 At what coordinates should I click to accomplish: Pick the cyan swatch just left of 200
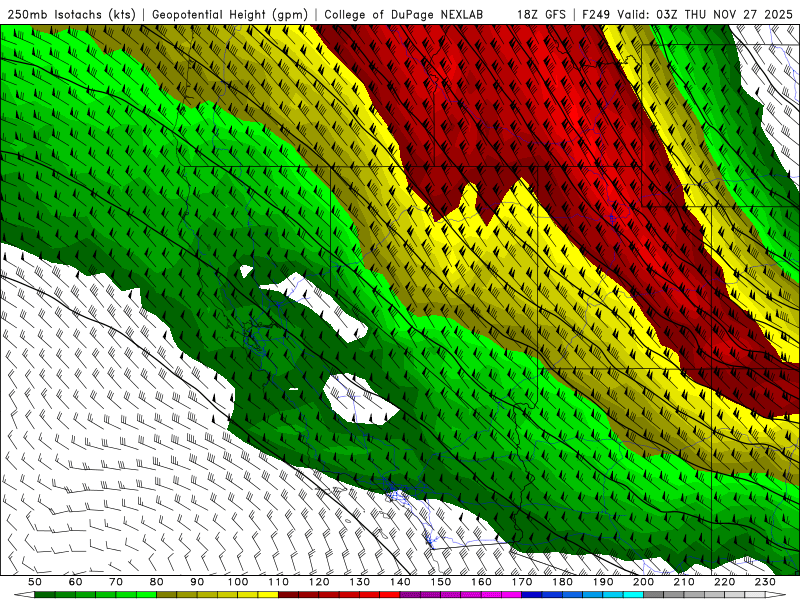pyautogui.click(x=633, y=595)
